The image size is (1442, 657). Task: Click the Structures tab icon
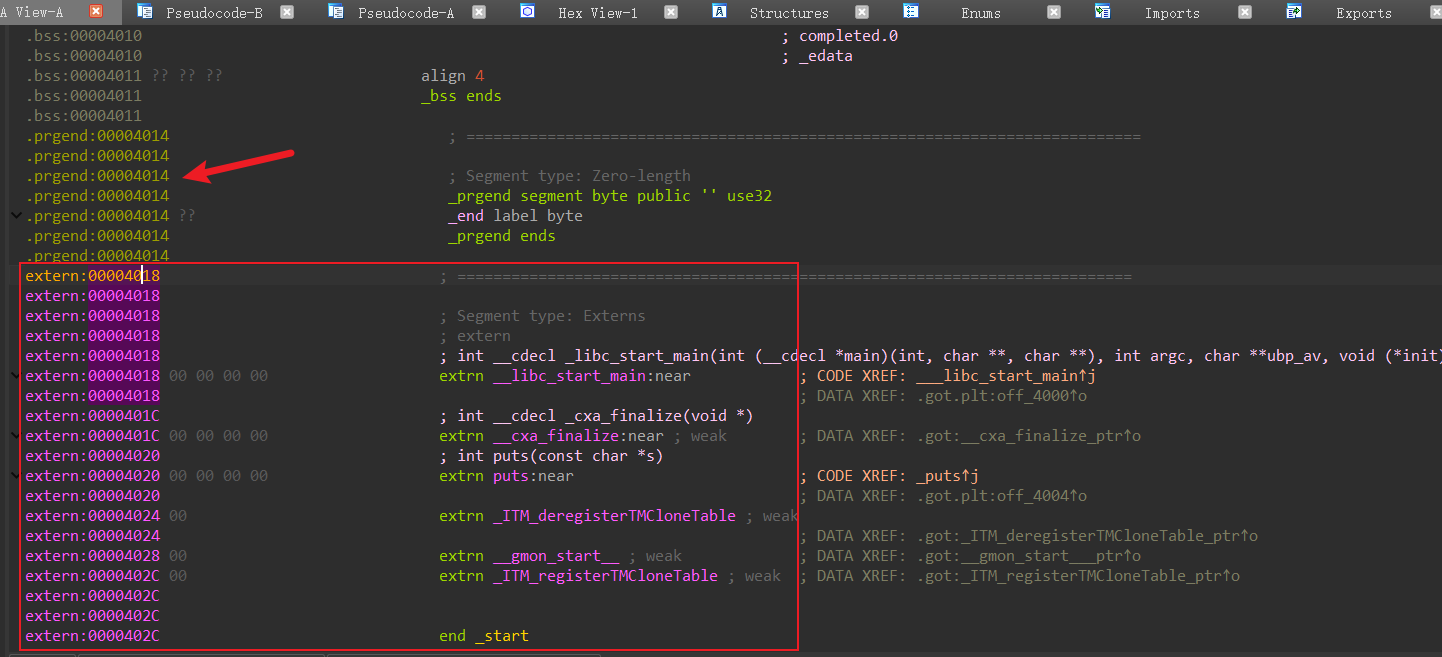719,12
